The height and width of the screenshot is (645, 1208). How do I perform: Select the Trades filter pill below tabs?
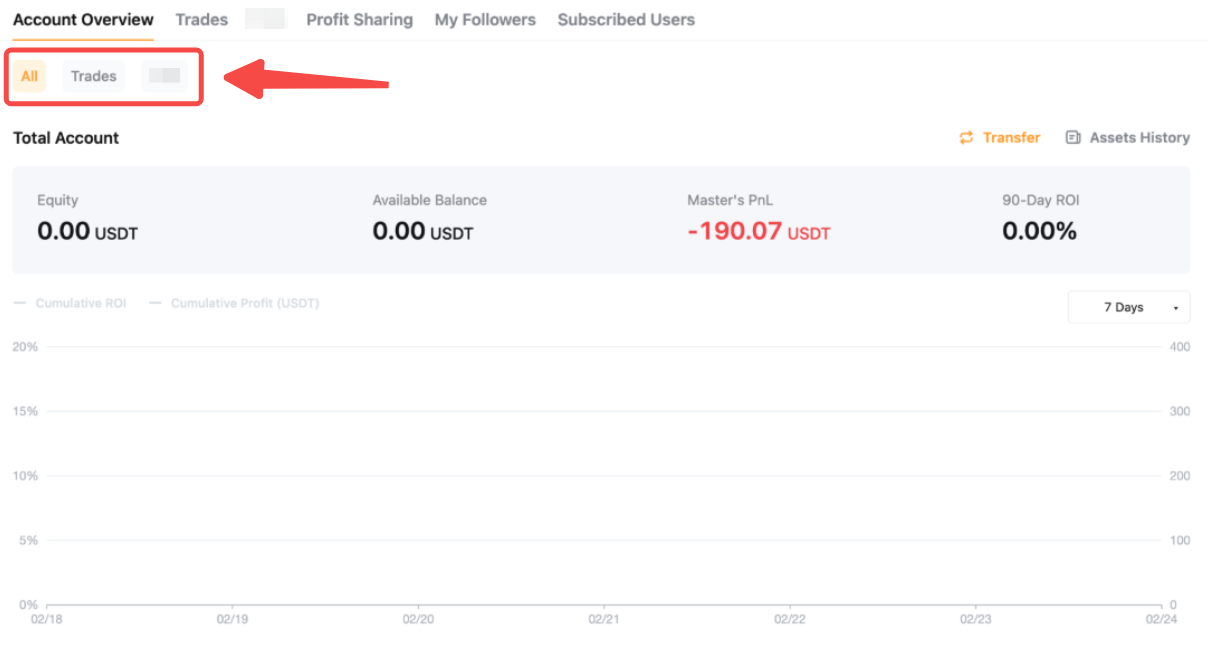point(93,76)
